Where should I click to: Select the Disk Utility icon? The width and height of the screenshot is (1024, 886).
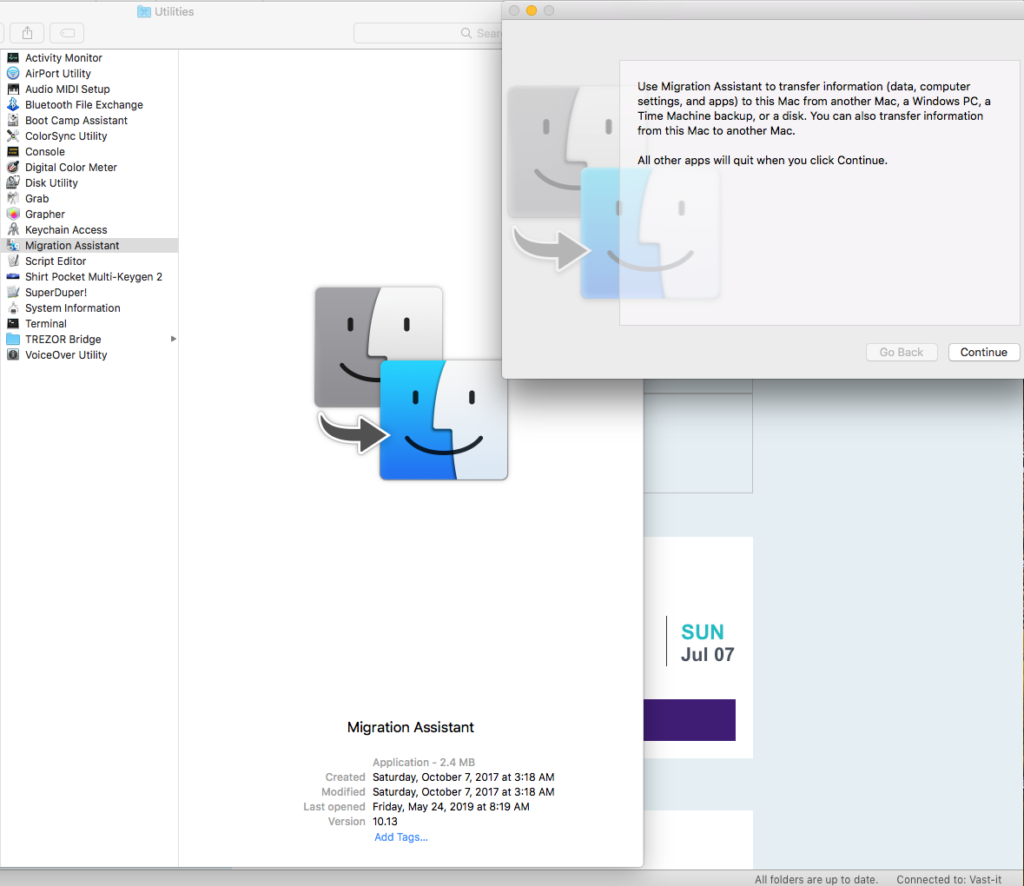(x=13, y=183)
